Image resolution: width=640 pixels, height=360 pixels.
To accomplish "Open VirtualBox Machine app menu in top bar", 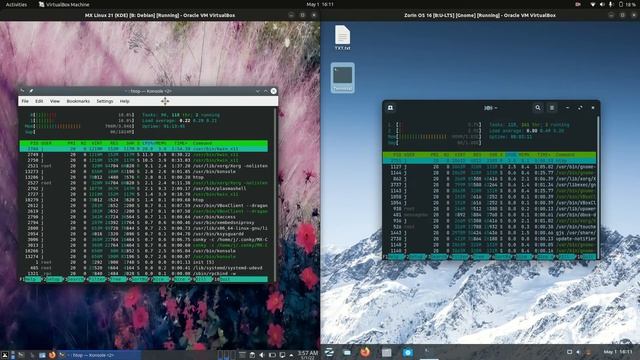I will coord(64,4).
